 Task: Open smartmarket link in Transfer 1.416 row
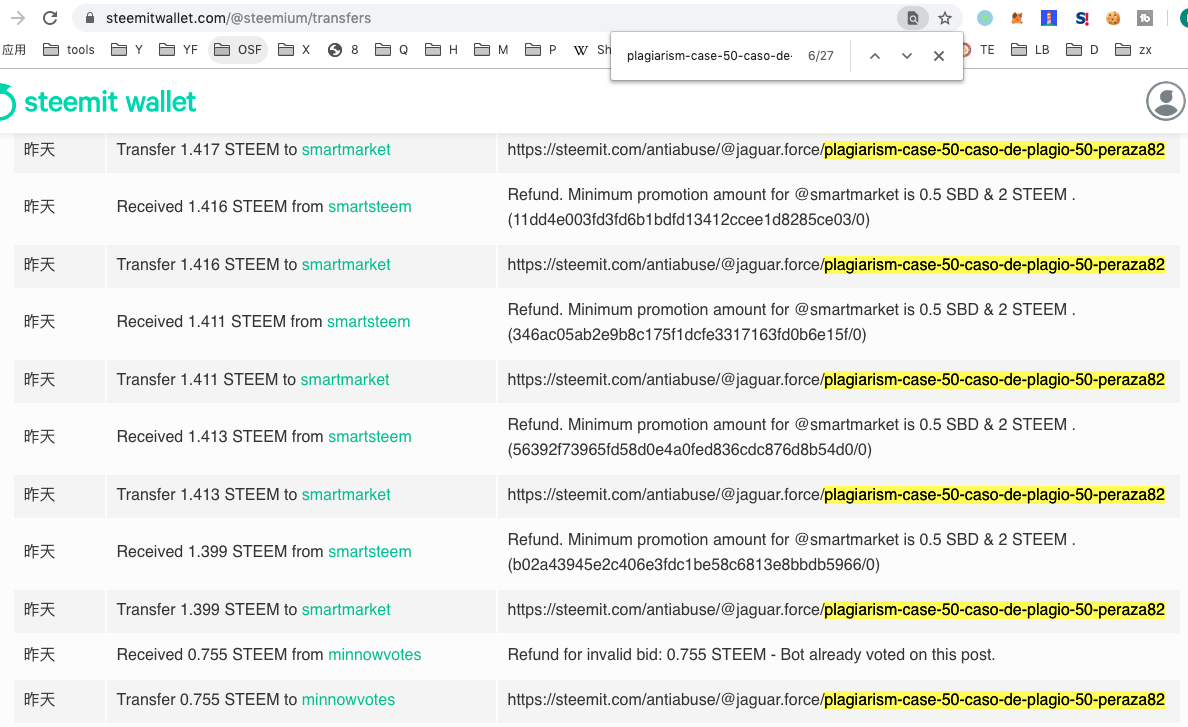coord(346,264)
